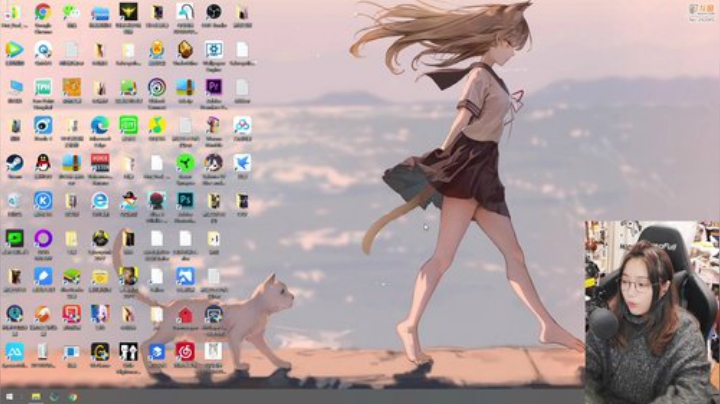Switch to Chrome on the taskbar

[73, 397]
